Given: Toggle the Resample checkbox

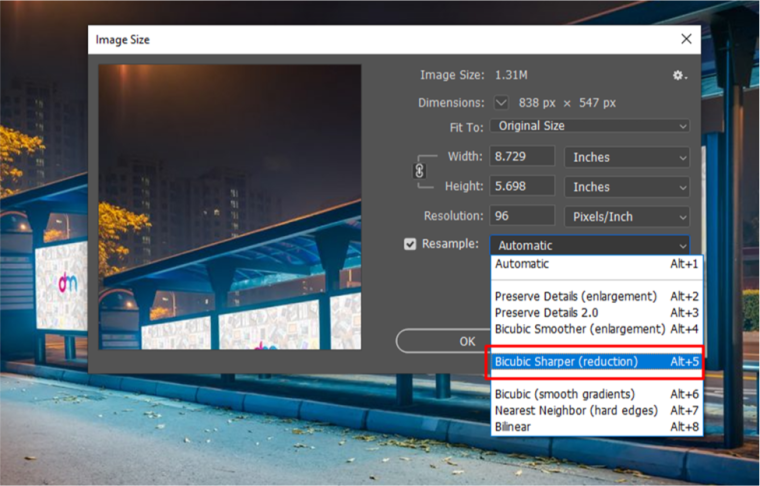Looking at the screenshot, I should (x=410, y=244).
